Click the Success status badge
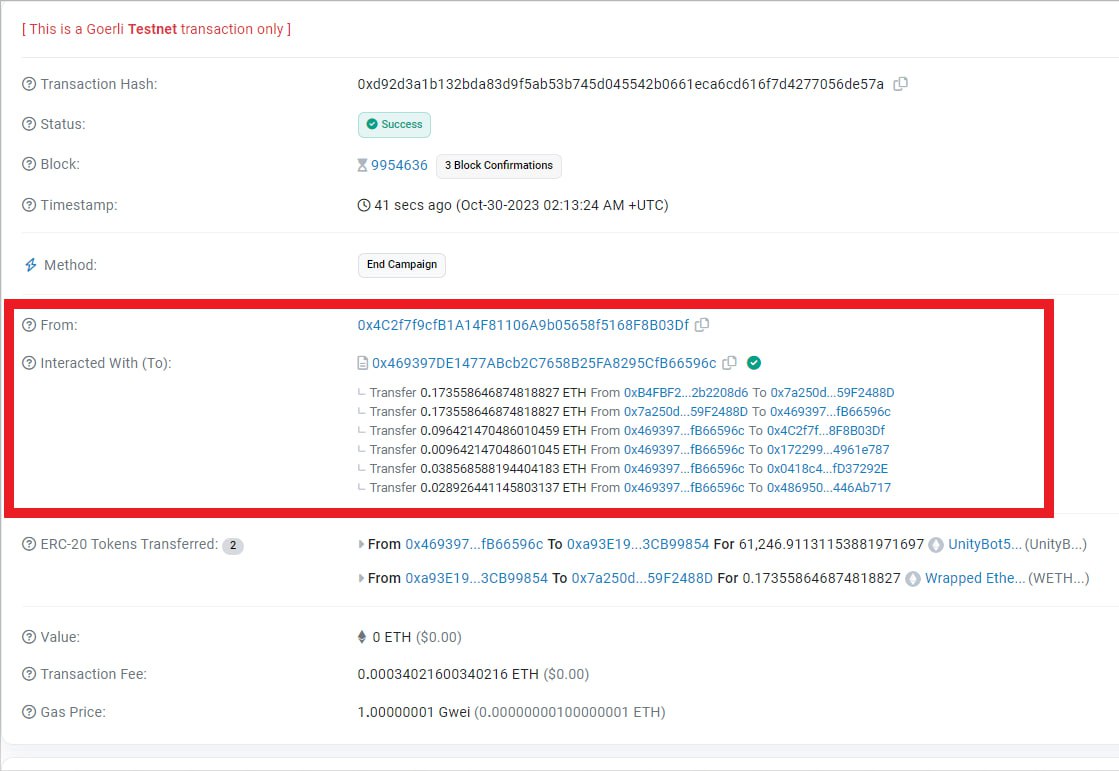Viewport: 1119px width, 771px height. coord(394,124)
